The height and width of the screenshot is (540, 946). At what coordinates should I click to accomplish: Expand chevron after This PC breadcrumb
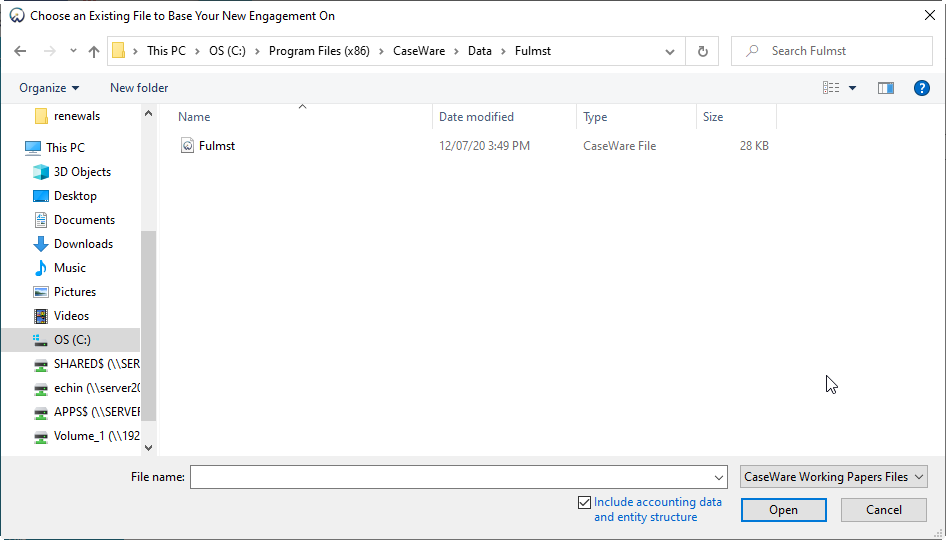click(x=197, y=52)
